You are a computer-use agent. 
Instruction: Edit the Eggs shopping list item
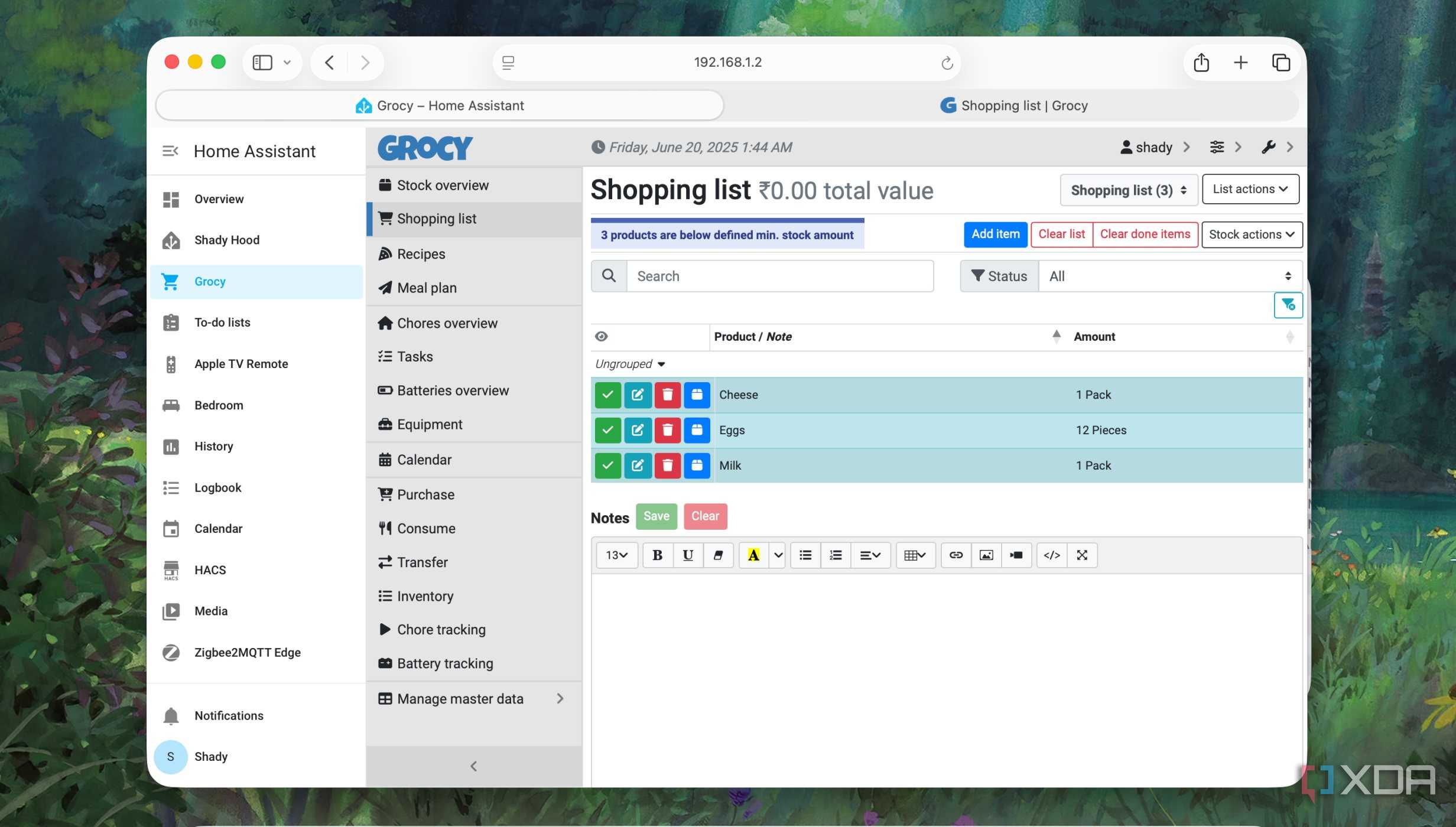tap(638, 430)
